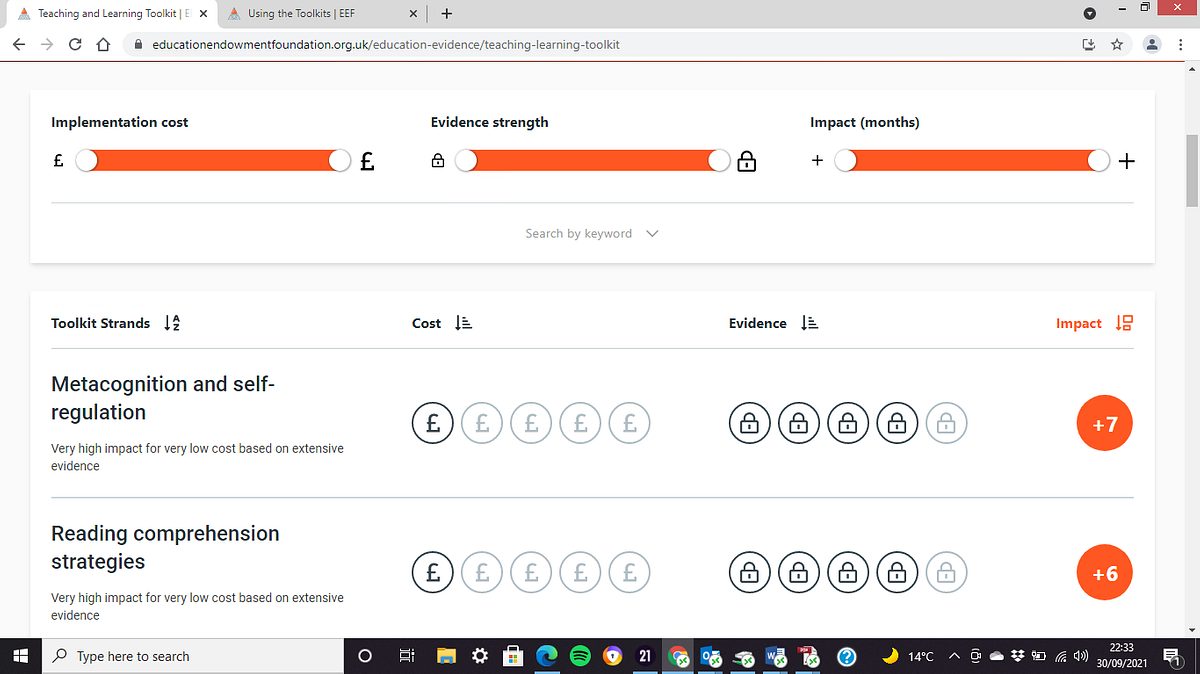This screenshot has width=1200, height=674.
Task: Open weather widget showing 14°C
Action: tap(908, 656)
